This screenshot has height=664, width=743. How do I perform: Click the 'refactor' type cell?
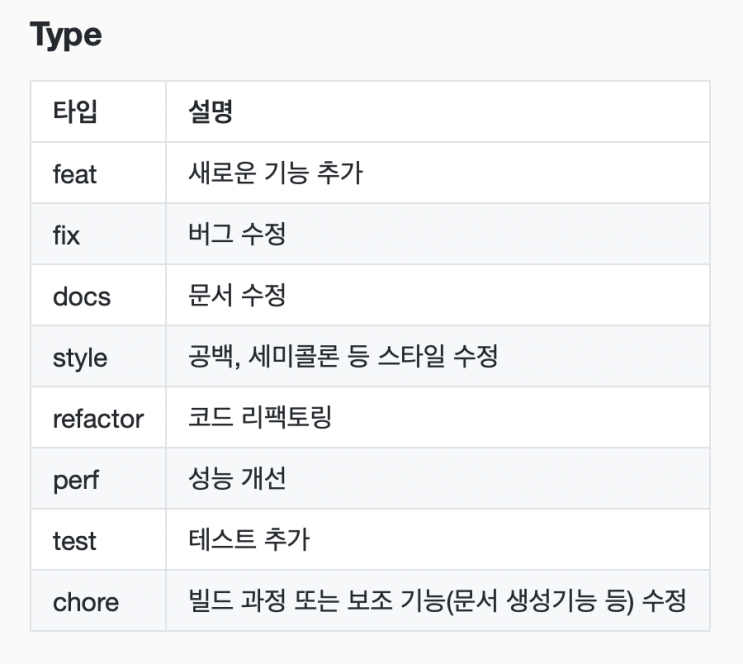(98, 418)
